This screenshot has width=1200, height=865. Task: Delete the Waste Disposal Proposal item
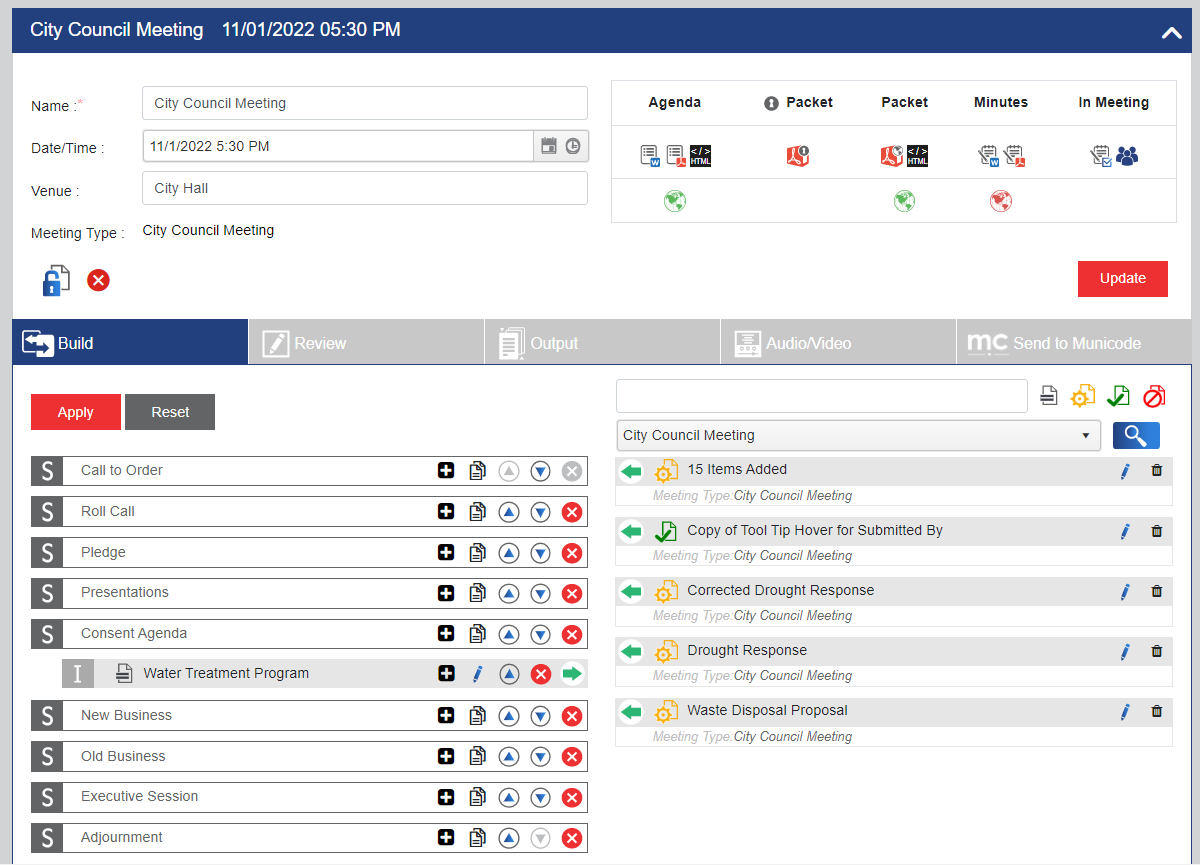[x=1157, y=712]
